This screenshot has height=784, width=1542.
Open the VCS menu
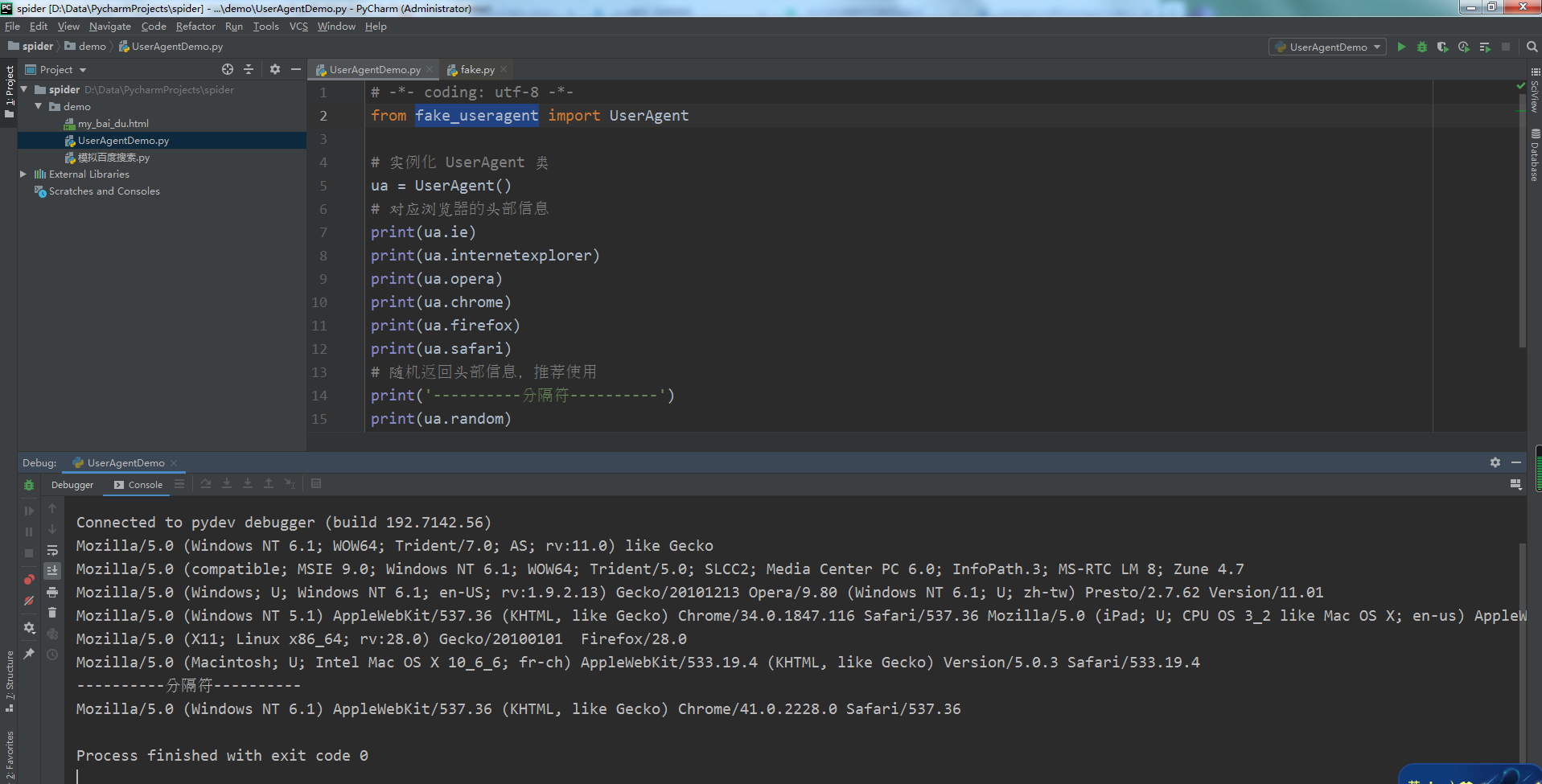coord(298,27)
